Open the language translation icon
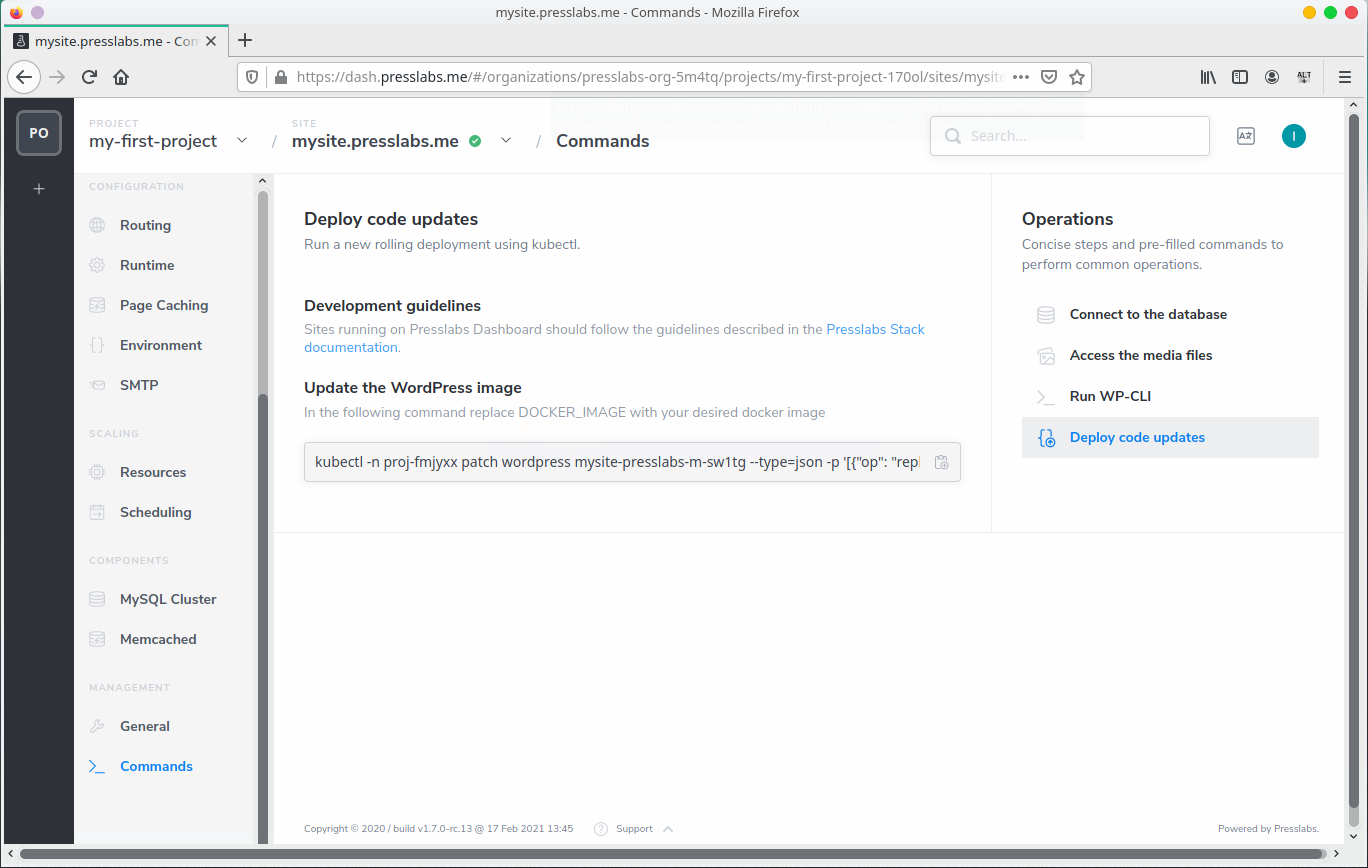 point(1246,136)
